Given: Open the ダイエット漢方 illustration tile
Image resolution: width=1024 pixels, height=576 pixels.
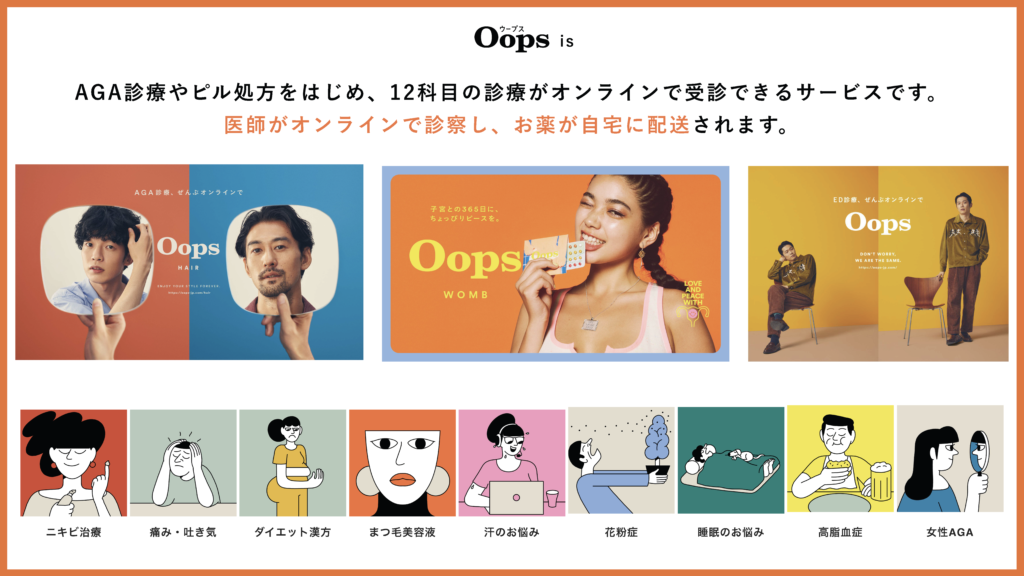Looking at the screenshot, I should [293, 463].
